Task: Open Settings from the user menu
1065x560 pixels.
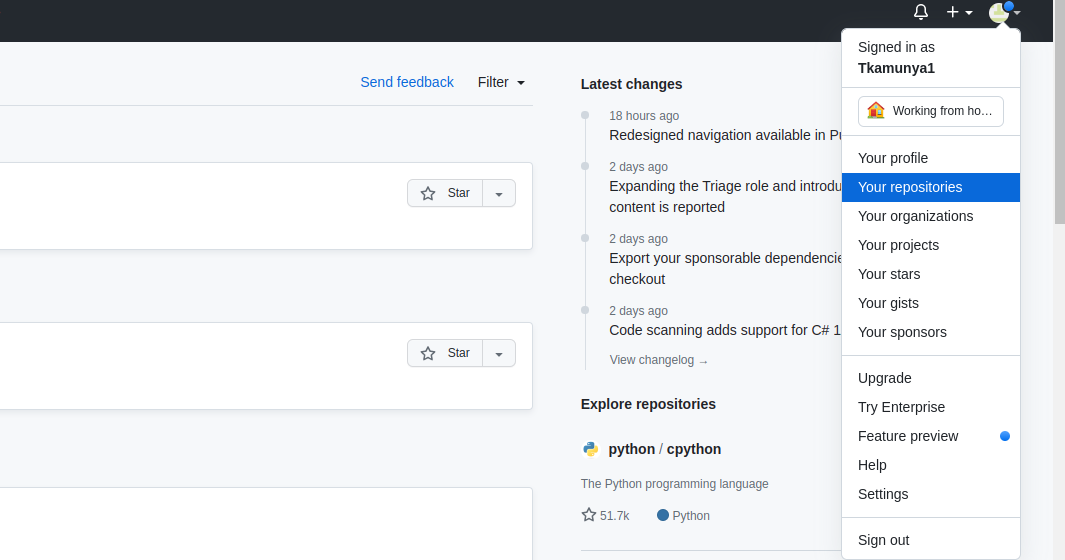Action: [x=931, y=494]
